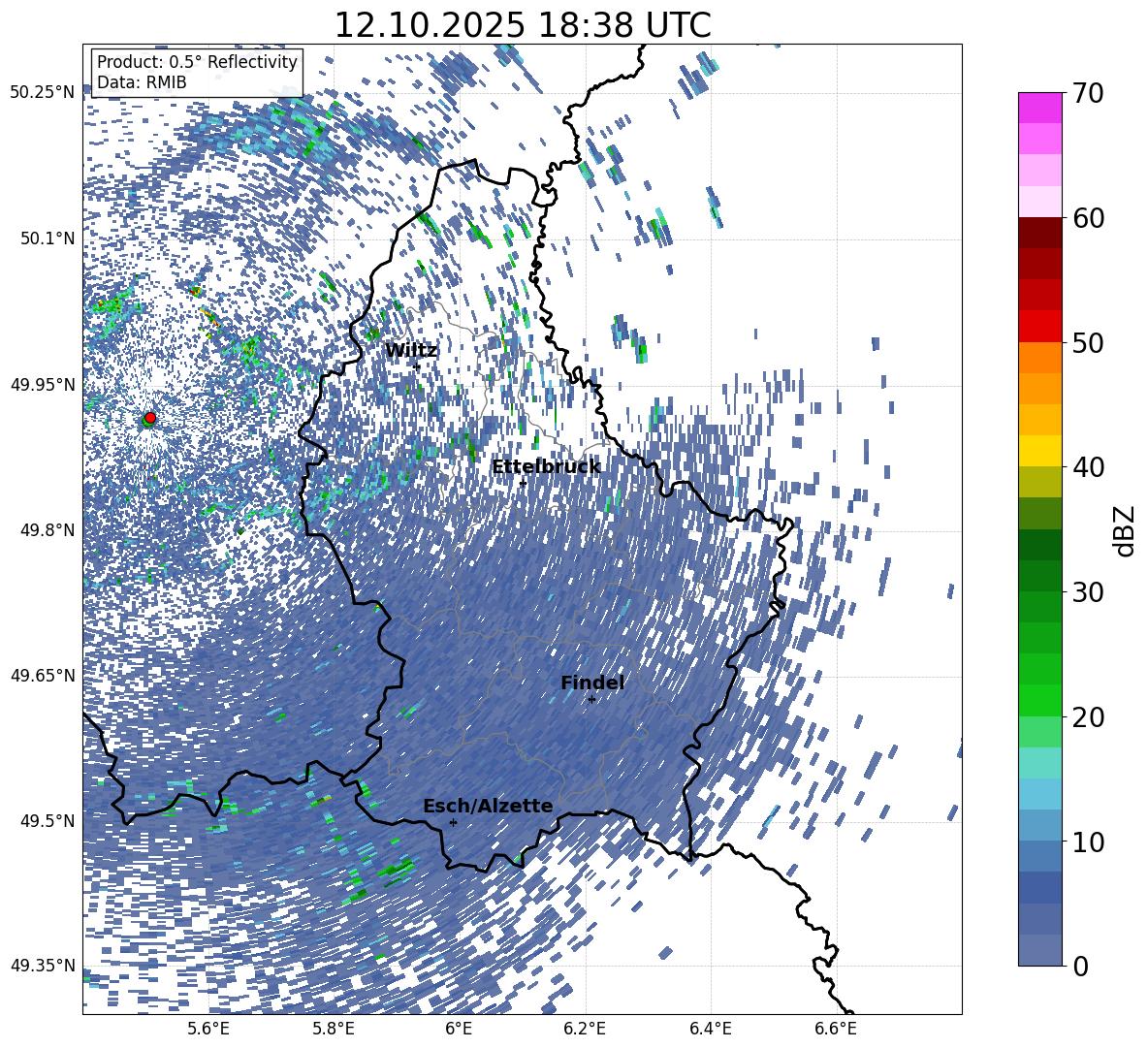Click the cross marker beneath Esch/Alzette
This screenshot has height=1048, width=1148.
[453, 822]
